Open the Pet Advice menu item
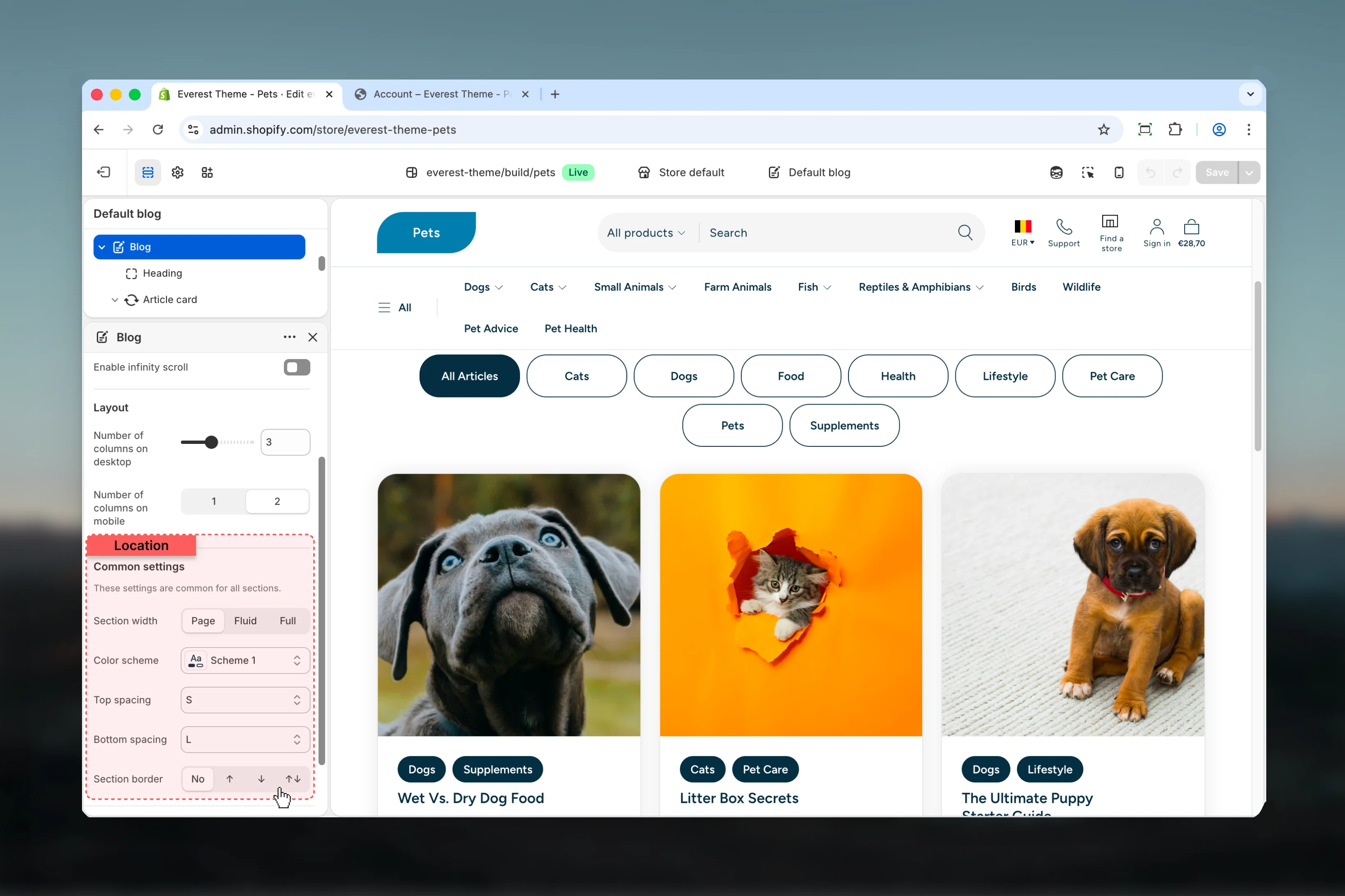The width and height of the screenshot is (1345, 896). [x=491, y=329]
